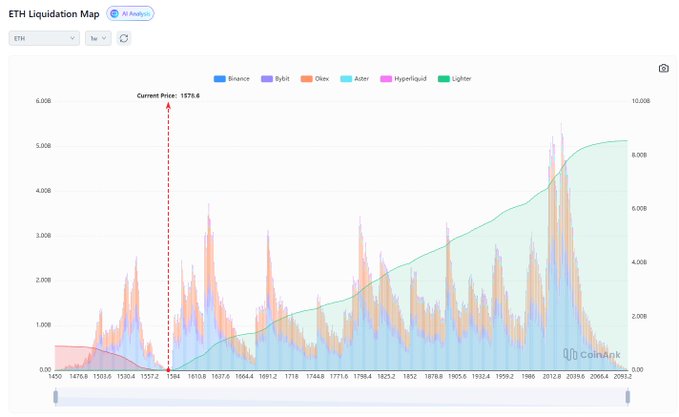Image resolution: width=679 pixels, height=417 pixels.
Task: Toggle Aster series in legend
Action: point(355,79)
